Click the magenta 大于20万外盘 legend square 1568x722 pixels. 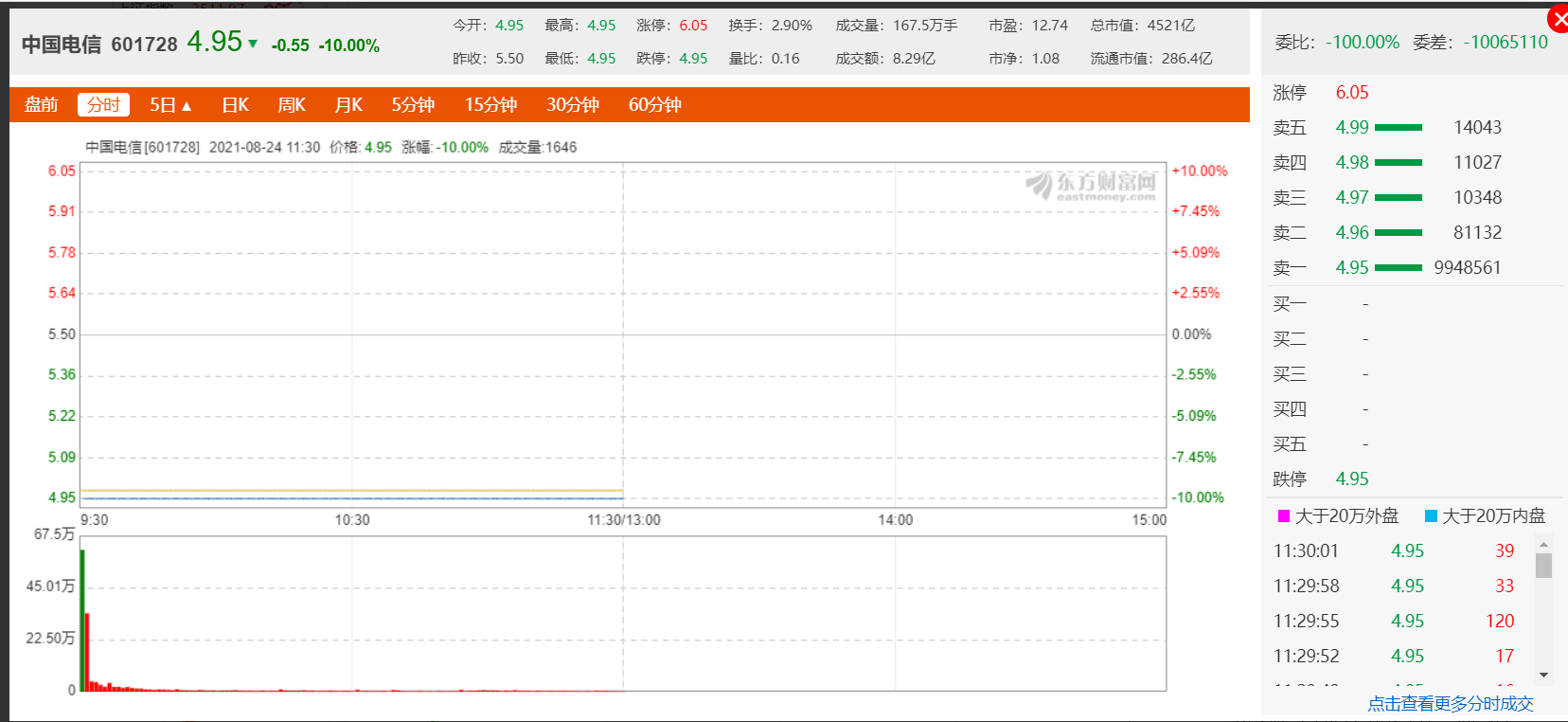[1284, 515]
